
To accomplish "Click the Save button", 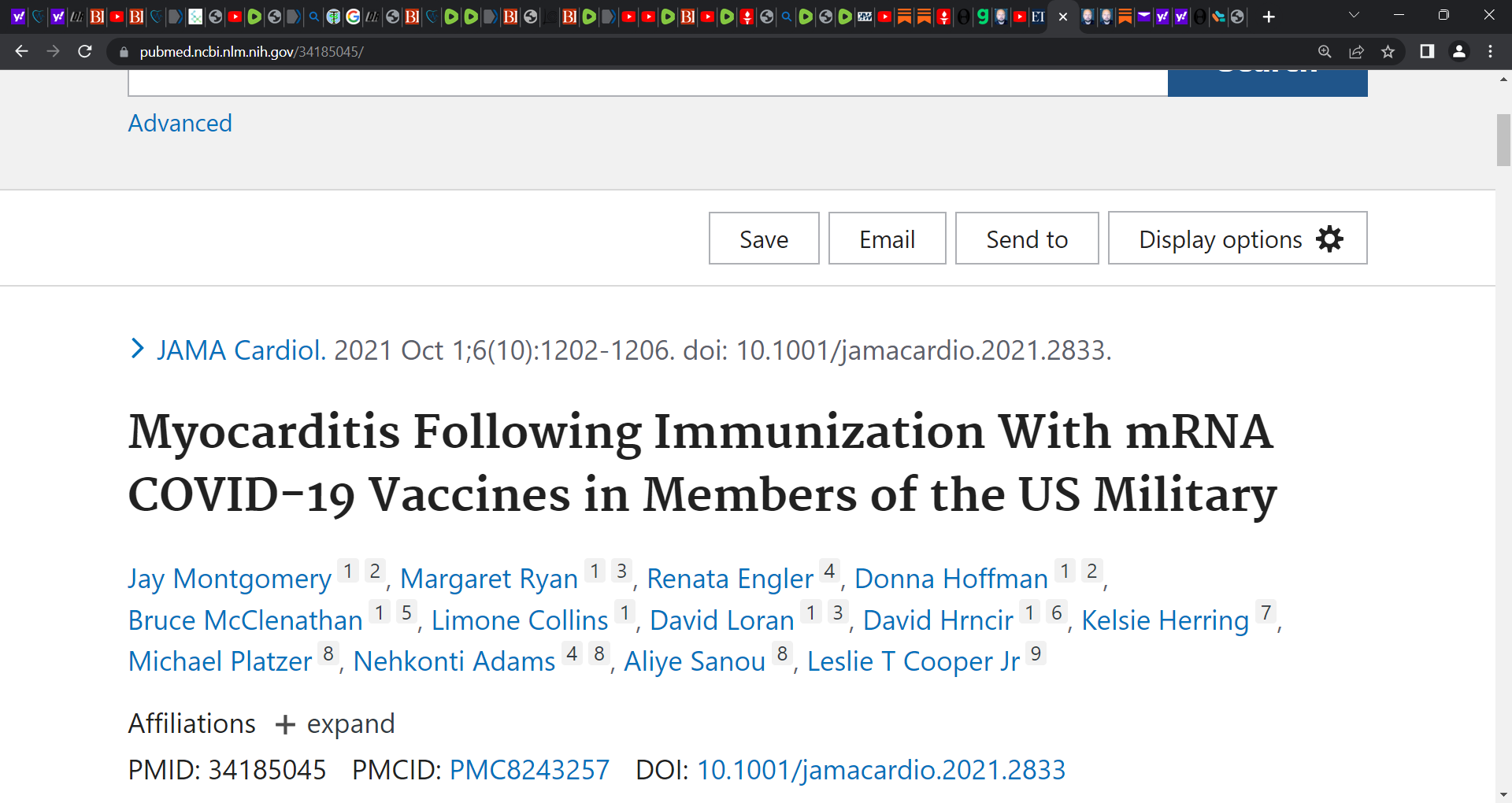I will (x=764, y=239).
